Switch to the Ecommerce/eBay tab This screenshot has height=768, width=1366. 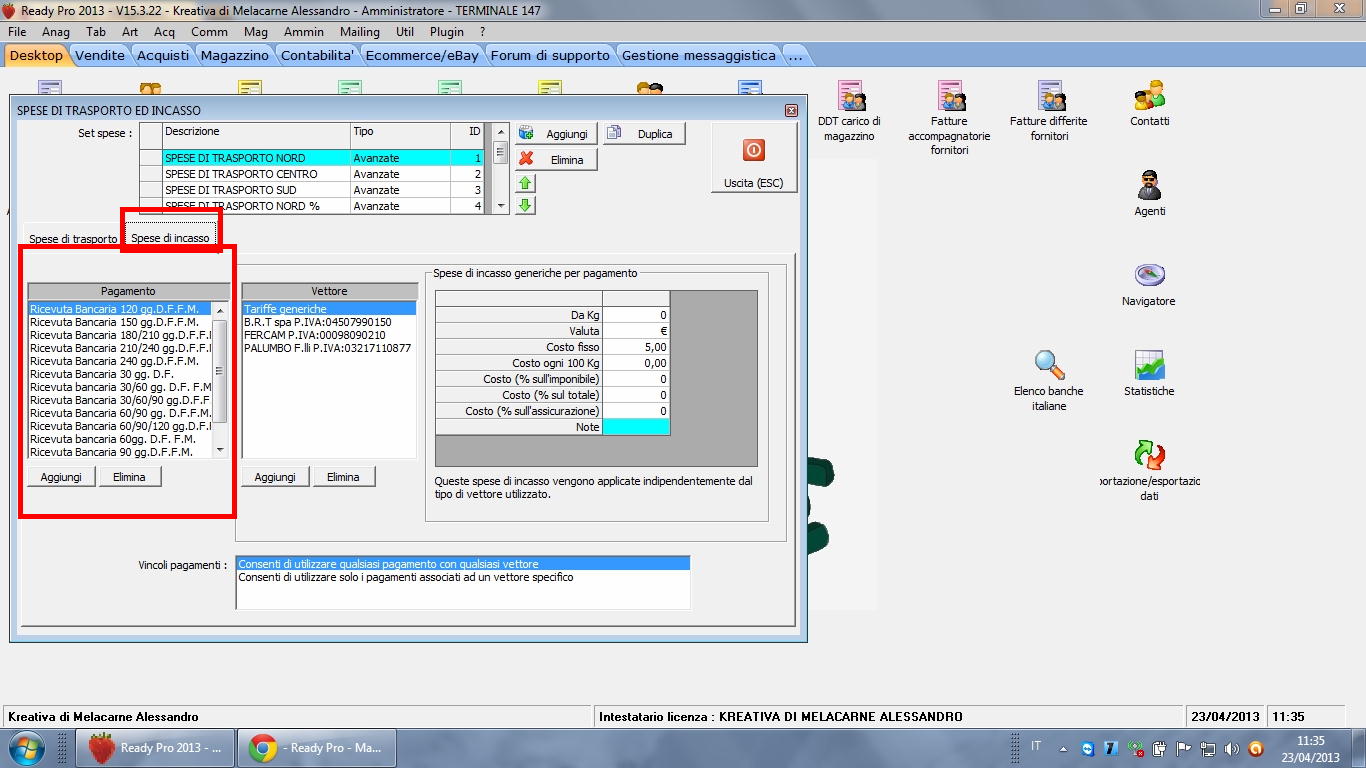pos(422,56)
